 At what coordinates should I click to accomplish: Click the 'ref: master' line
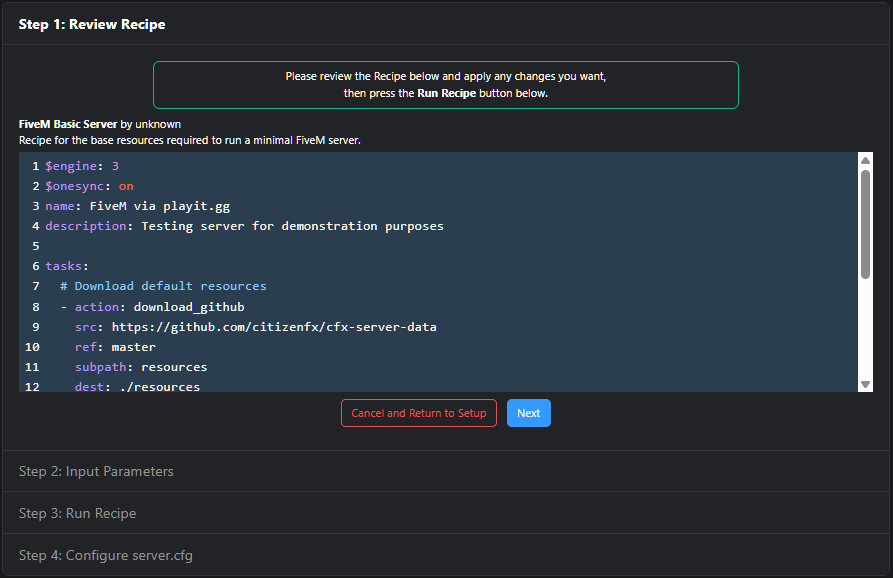pos(115,347)
